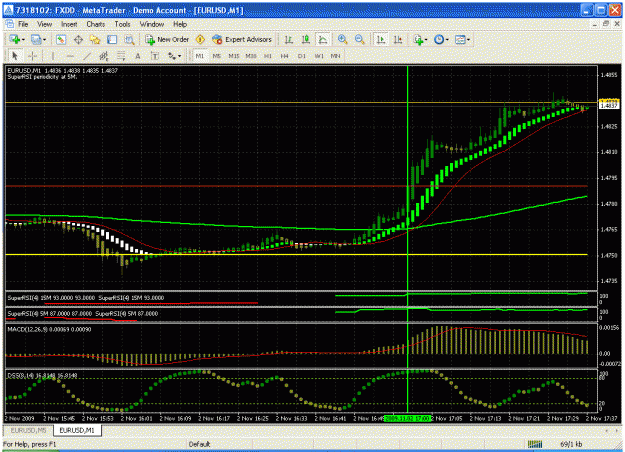
Task: Expand the Profiles dropdown arrow
Action: 44,39
